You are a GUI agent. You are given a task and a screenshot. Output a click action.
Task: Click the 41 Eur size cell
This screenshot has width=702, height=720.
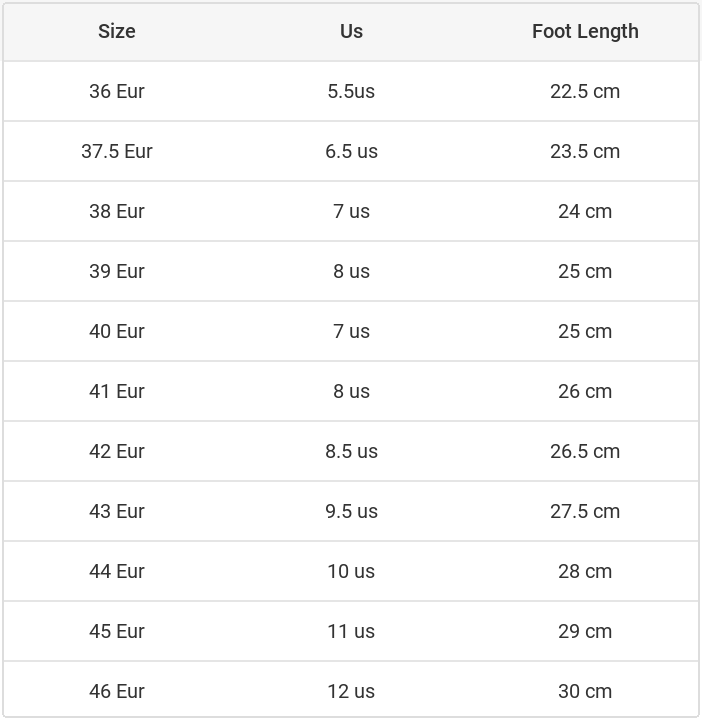point(117,391)
